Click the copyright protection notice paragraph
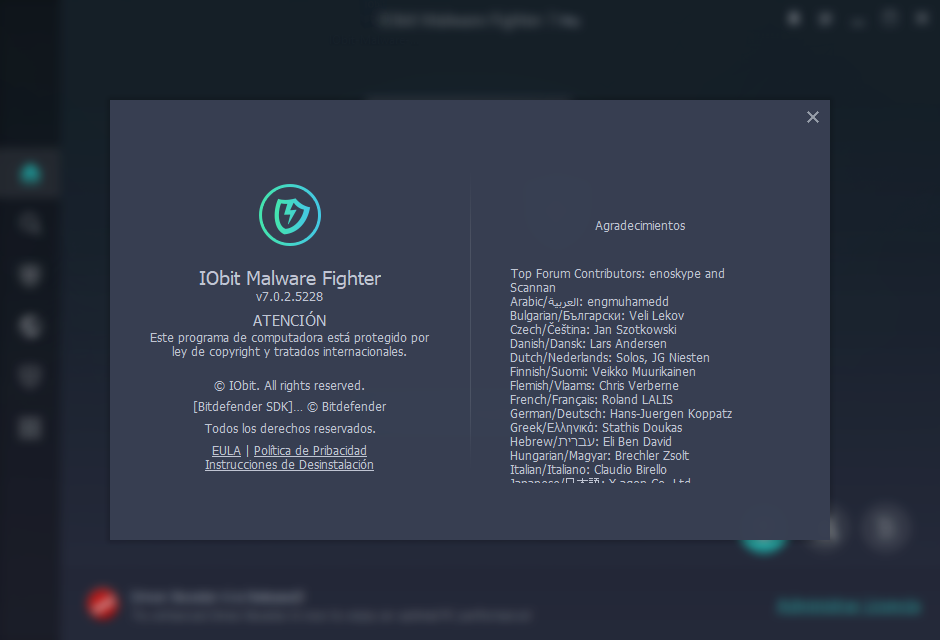This screenshot has height=640, width=940. click(290, 345)
